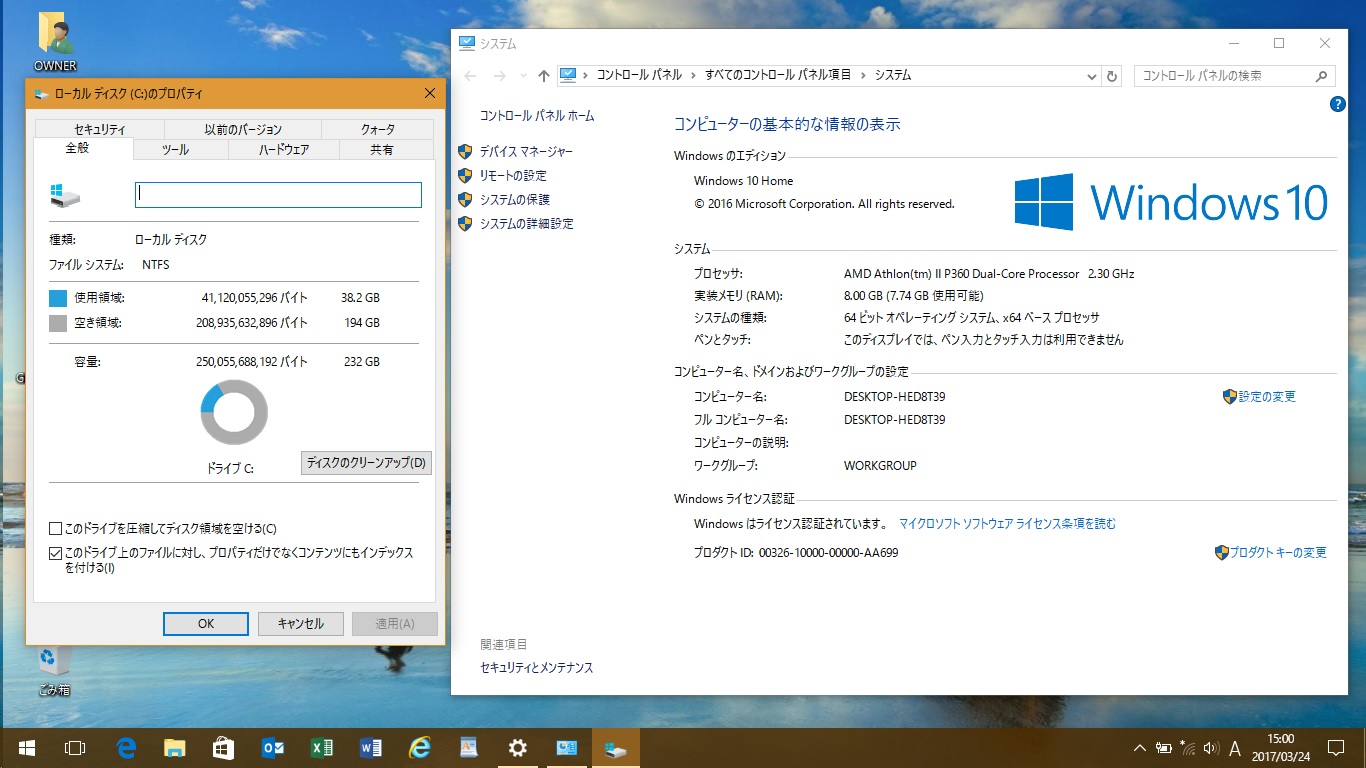Open the recent locations chevron

pyautogui.click(x=523, y=76)
